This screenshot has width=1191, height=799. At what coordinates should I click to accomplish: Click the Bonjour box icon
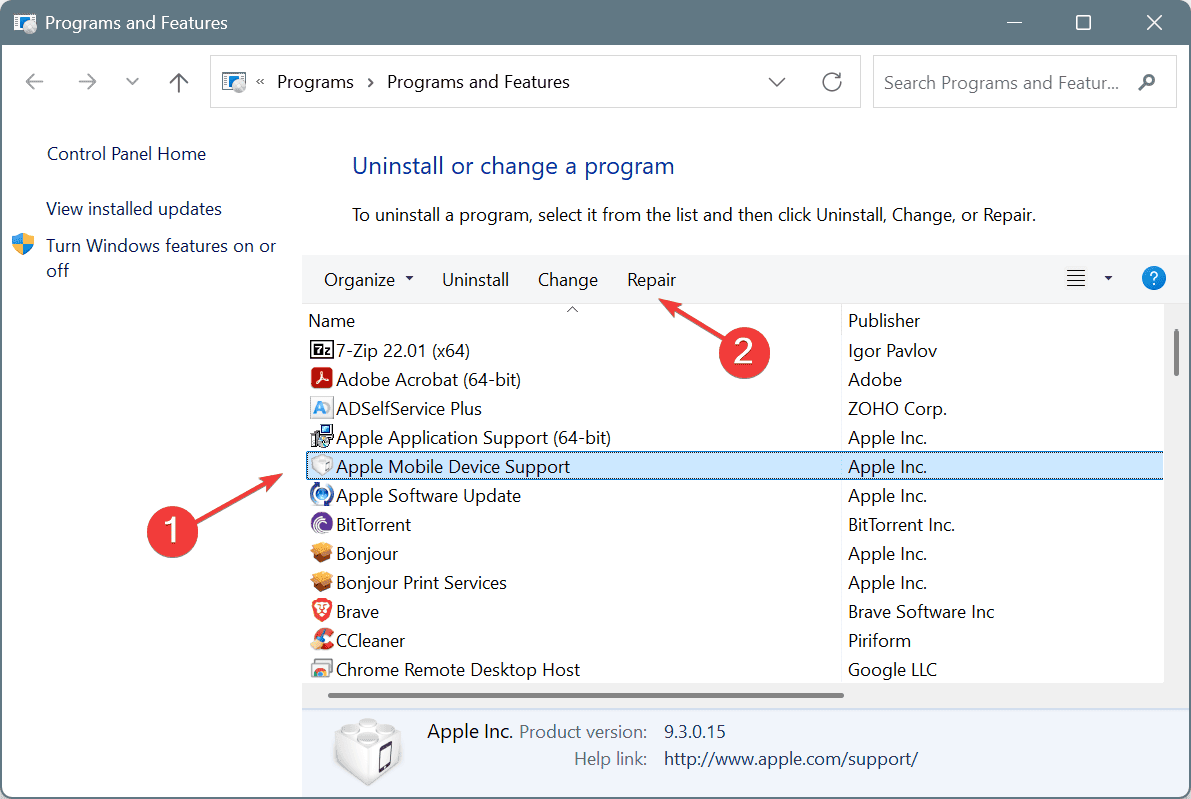pos(322,552)
